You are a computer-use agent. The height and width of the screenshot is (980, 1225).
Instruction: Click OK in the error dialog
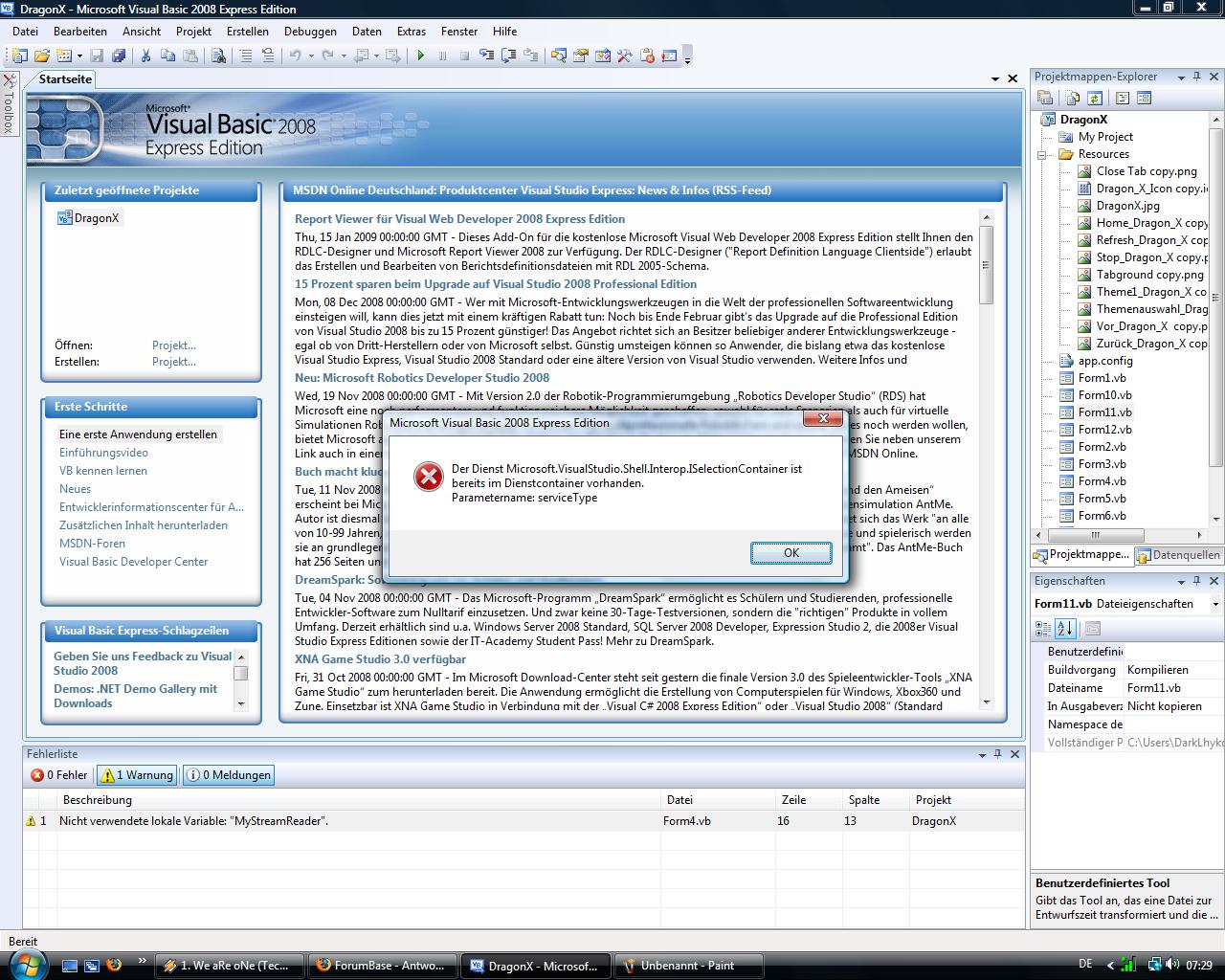(791, 553)
